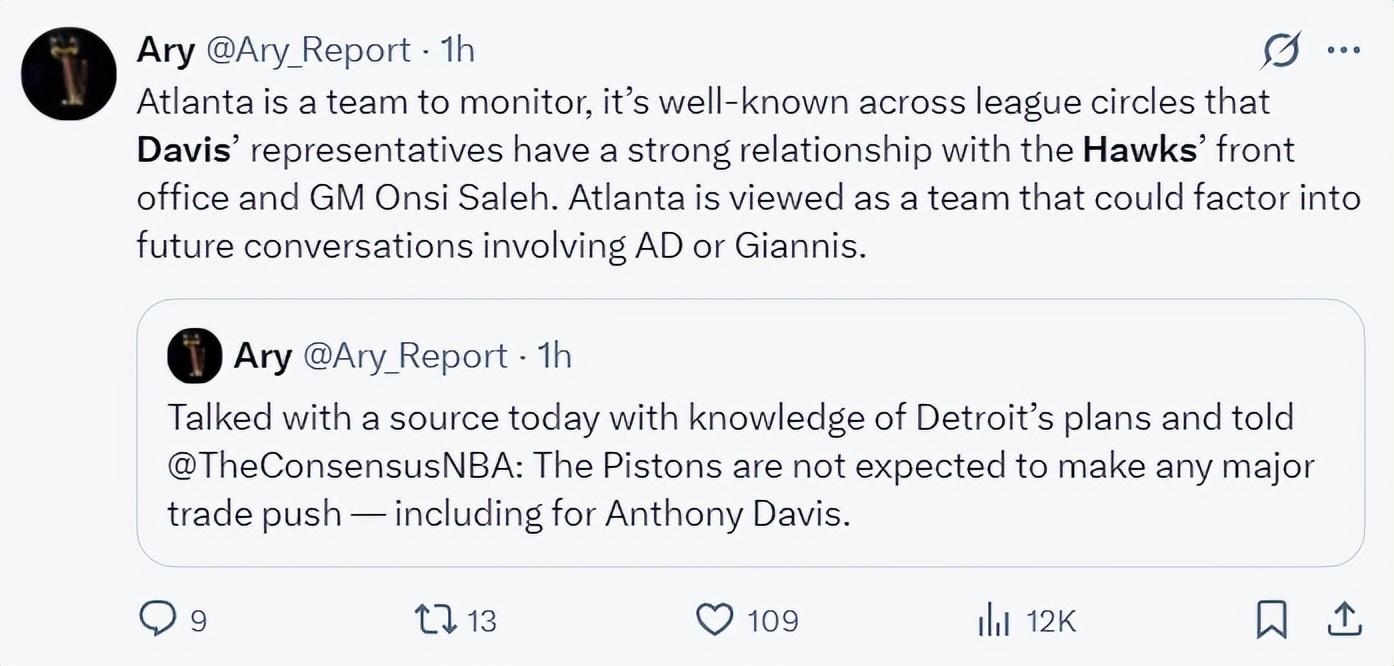Open view analytics bar chart icon

pos(994,621)
